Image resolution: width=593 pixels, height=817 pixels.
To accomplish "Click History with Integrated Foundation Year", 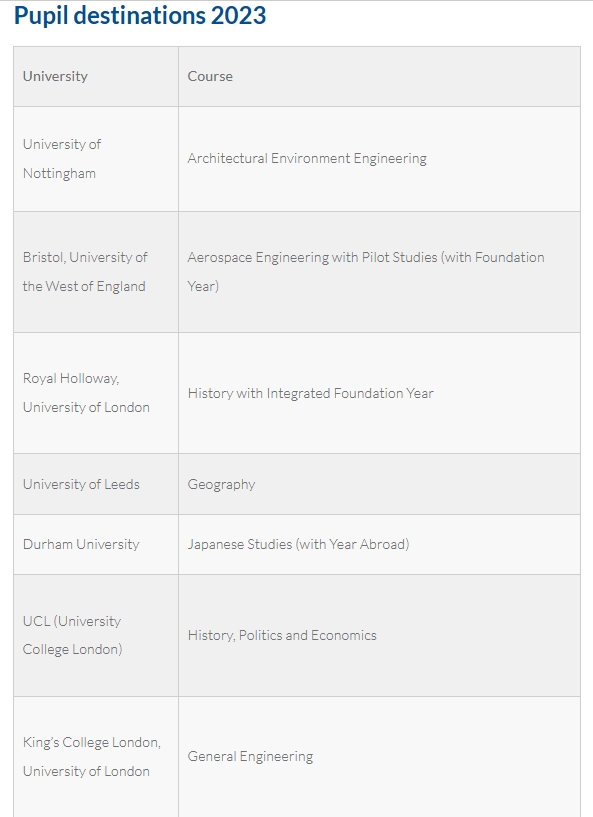I will 311,393.
